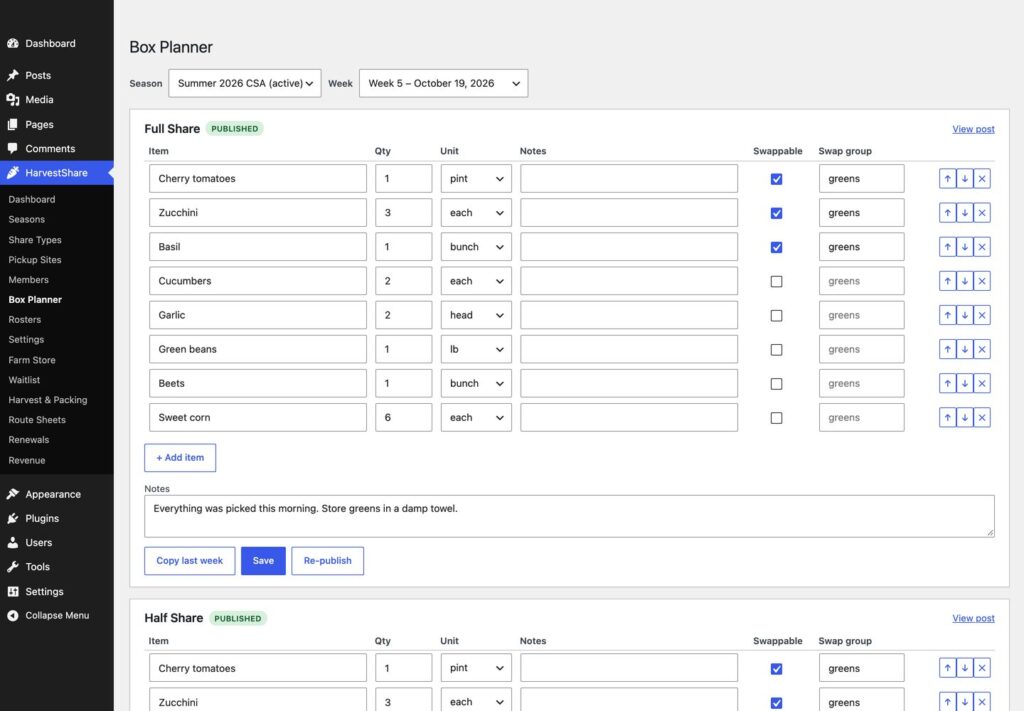Click the Tools wrench icon
1024x711 pixels.
[x=13, y=567]
